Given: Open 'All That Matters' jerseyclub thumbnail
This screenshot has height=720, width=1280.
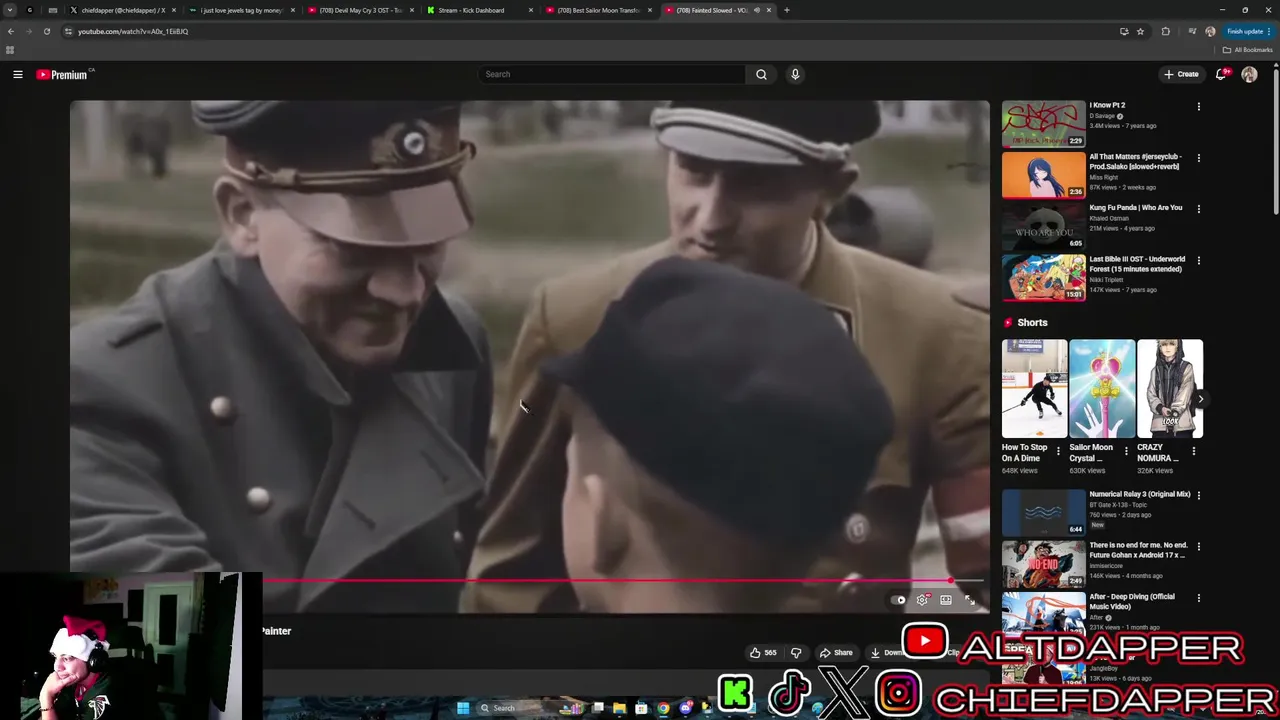Looking at the screenshot, I should 1043,175.
